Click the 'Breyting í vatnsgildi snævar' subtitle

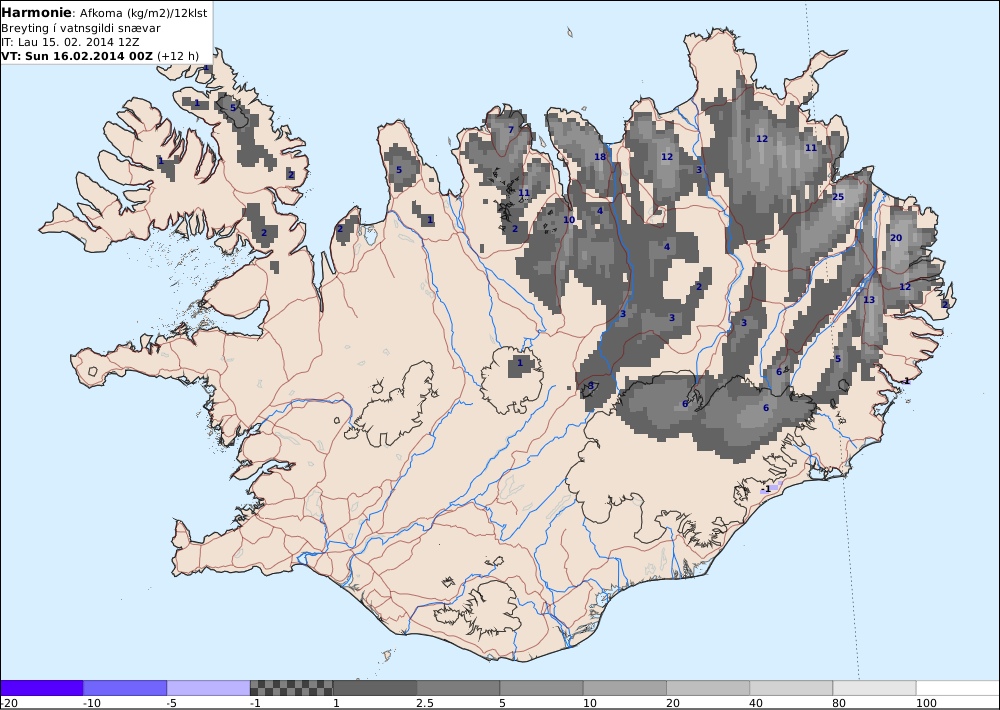tap(80, 28)
